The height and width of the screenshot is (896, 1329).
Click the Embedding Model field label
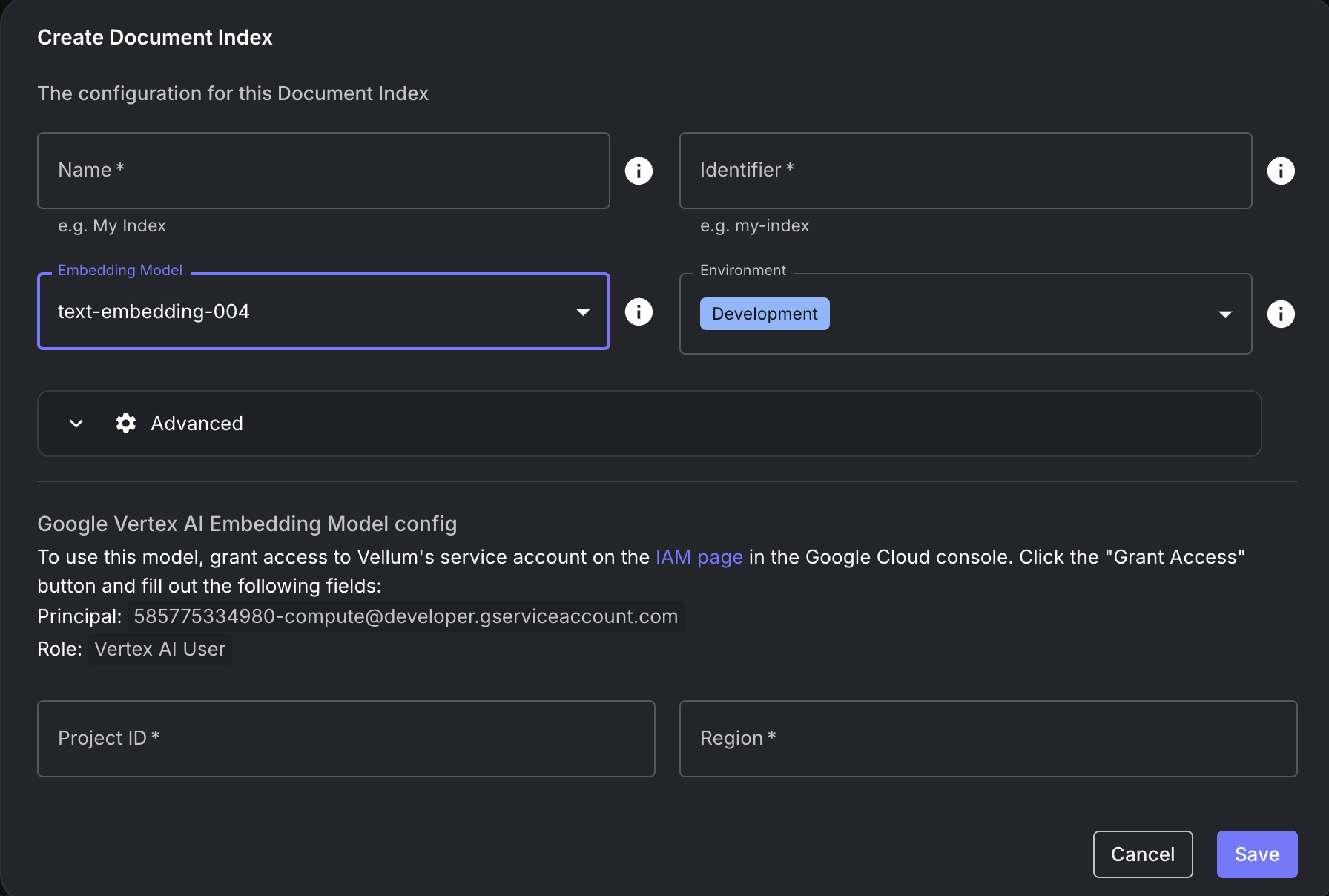click(120, 270)
